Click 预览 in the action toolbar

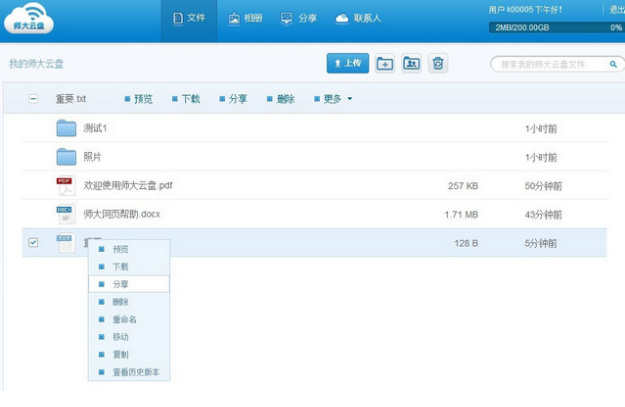138,99
